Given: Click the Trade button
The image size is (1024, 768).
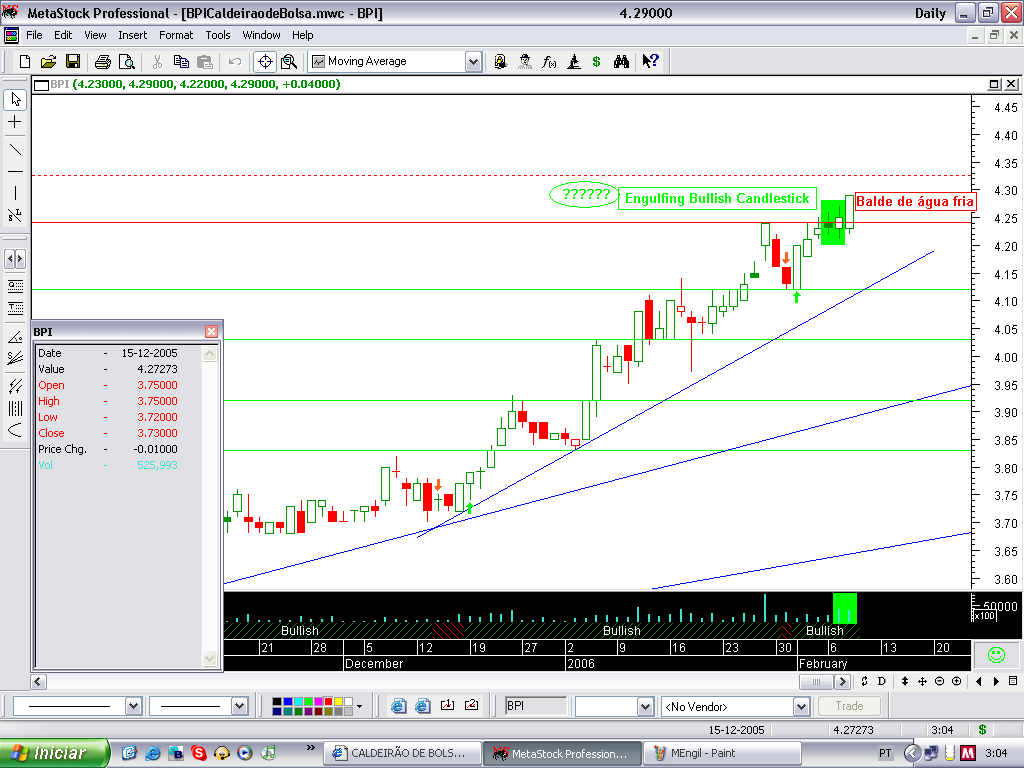Looking at the screenshot, I should coord(849,706).
